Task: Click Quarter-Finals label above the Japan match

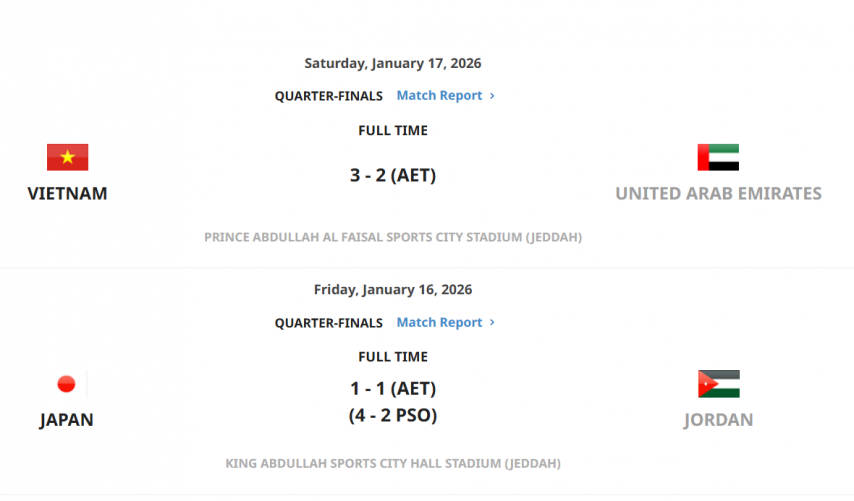Action: pyautogui.click(x=329, y=323)
